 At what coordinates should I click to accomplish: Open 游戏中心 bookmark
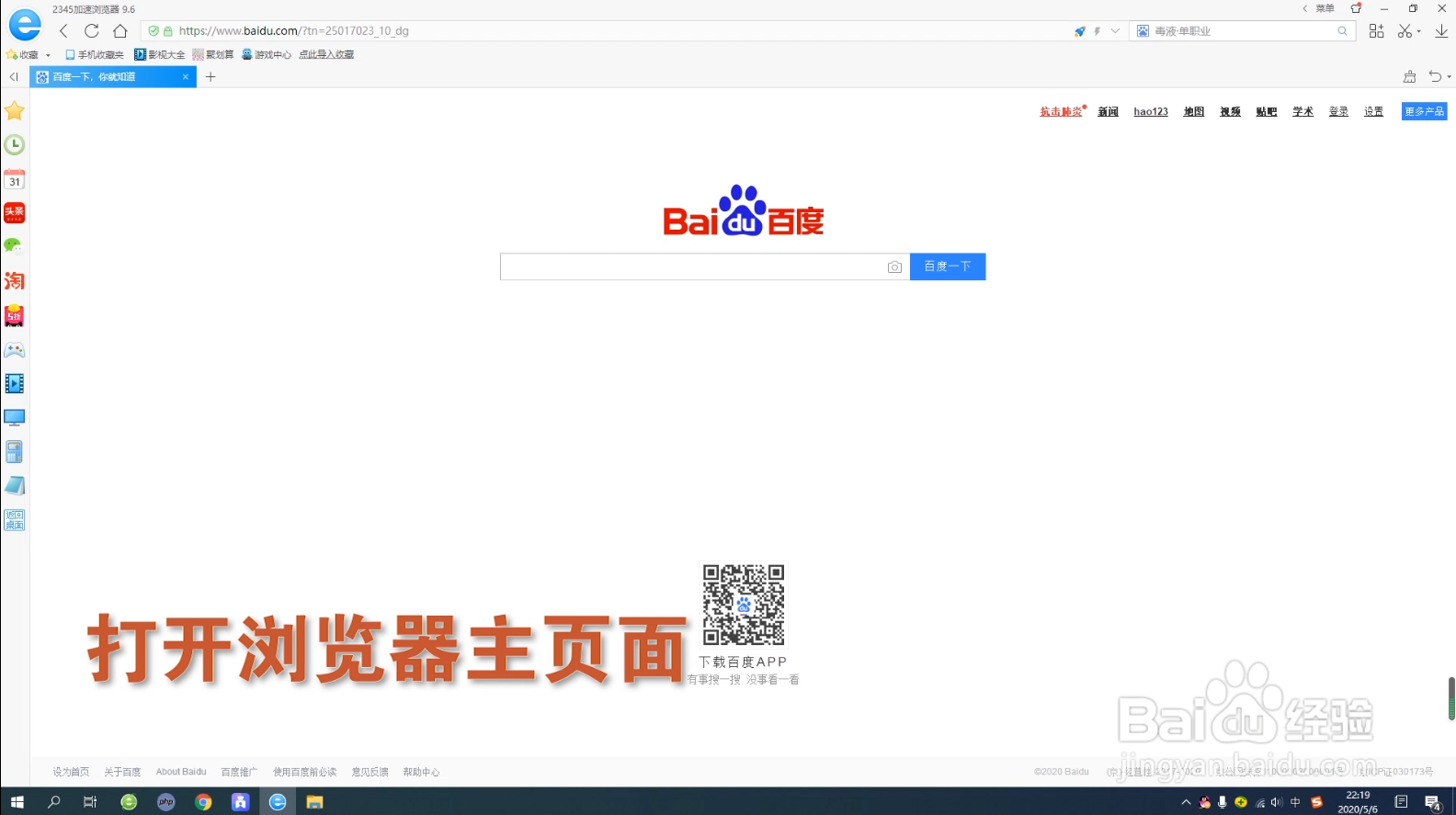click(x=267, y=54)
